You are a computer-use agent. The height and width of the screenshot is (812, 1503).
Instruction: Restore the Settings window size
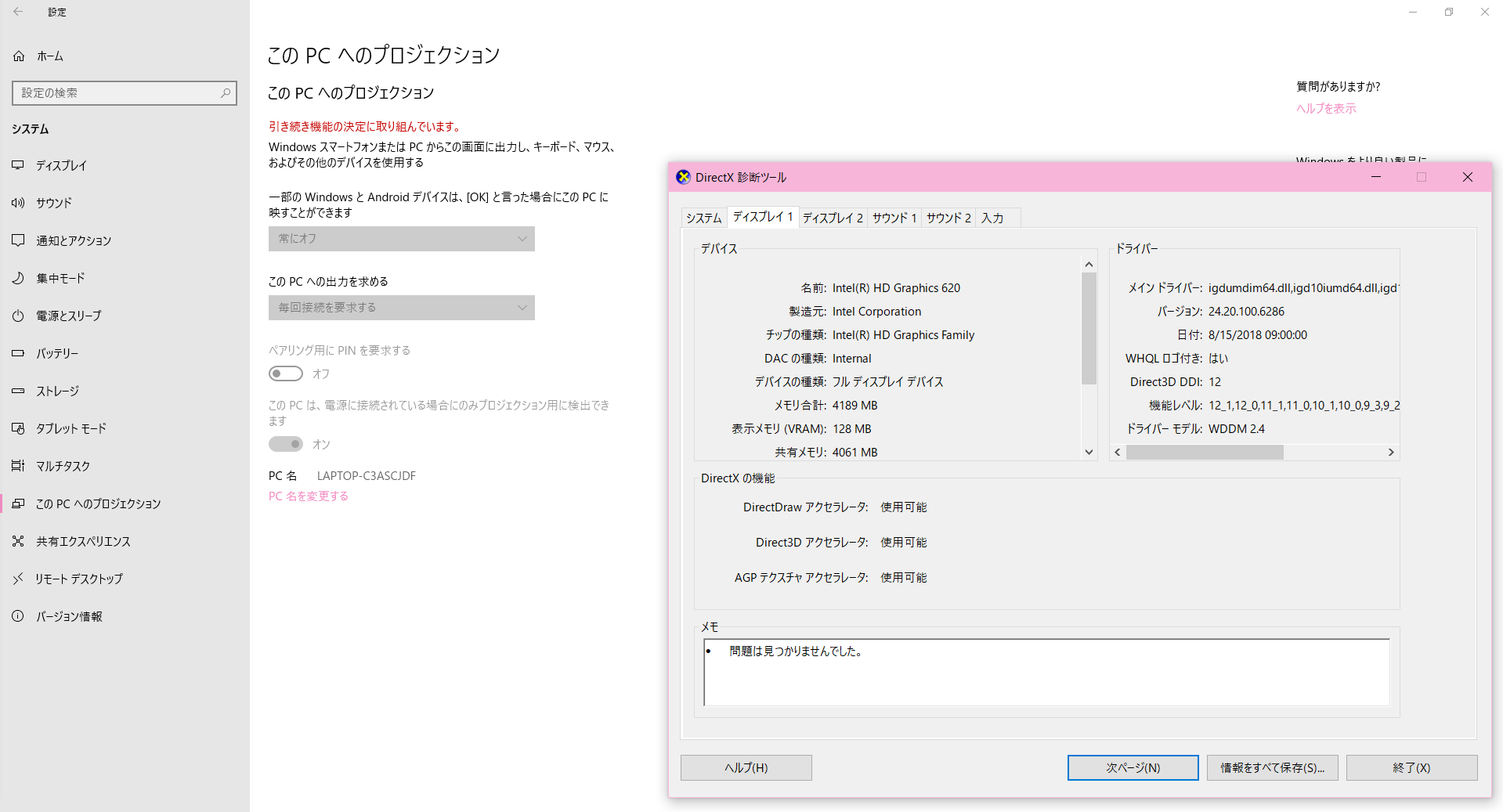pos(1449,12)
